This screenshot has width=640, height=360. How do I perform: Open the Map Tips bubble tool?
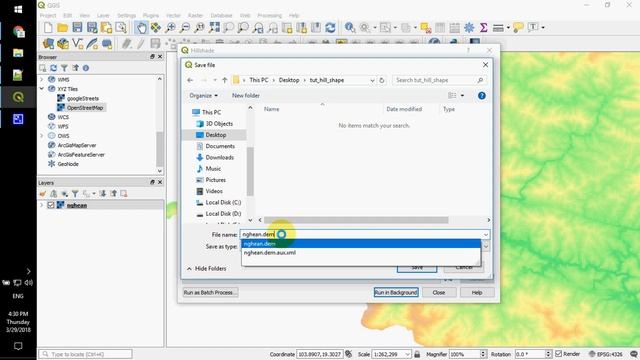[x=518, y=27]
